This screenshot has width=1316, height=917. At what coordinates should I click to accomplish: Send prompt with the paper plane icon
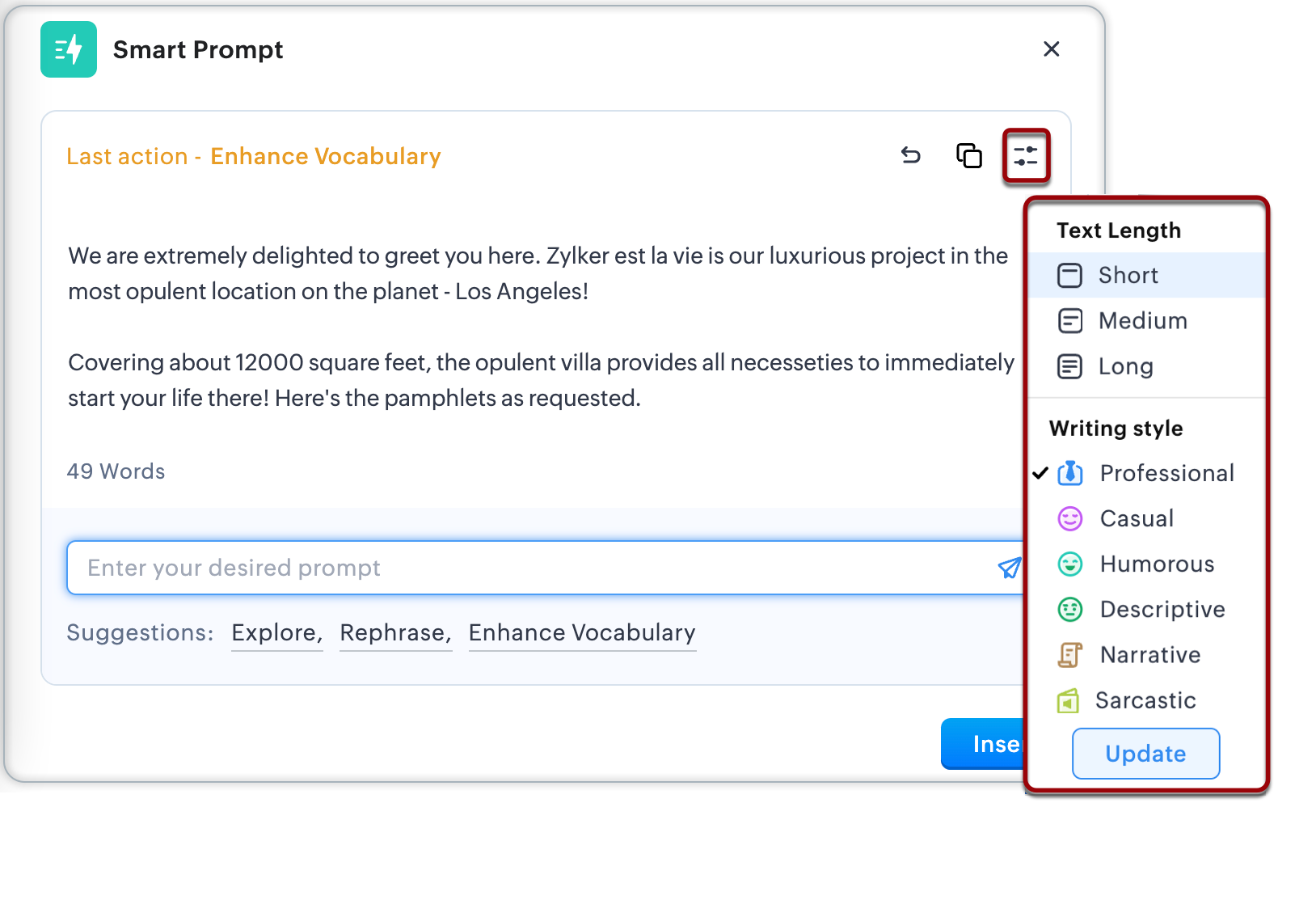coord(1010,568)
